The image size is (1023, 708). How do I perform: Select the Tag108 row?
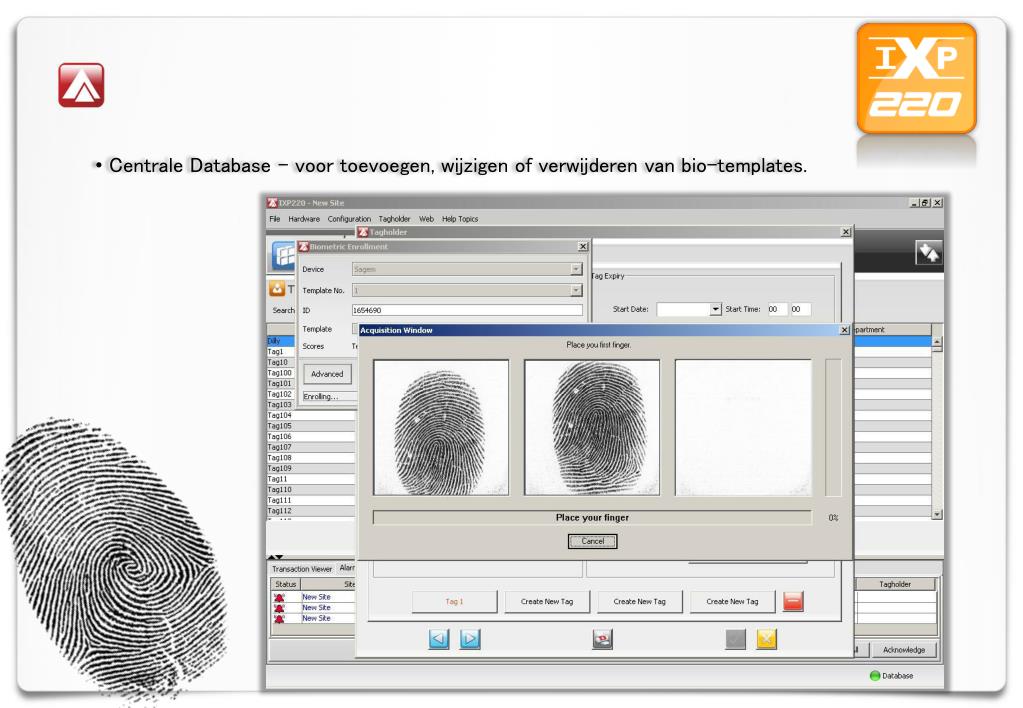coord(311,457)
